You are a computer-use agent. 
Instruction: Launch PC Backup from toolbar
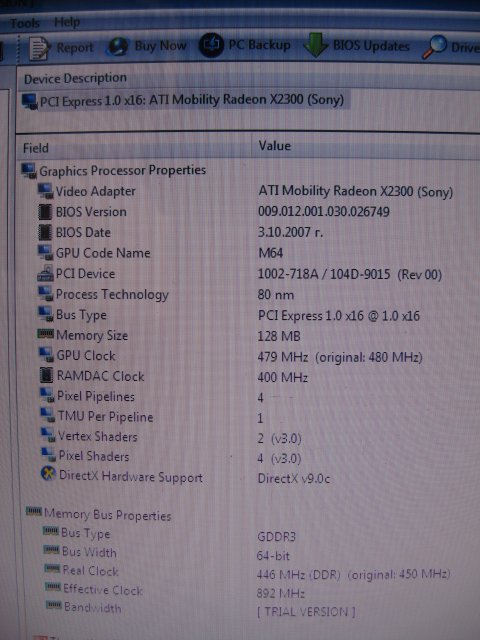211,45
